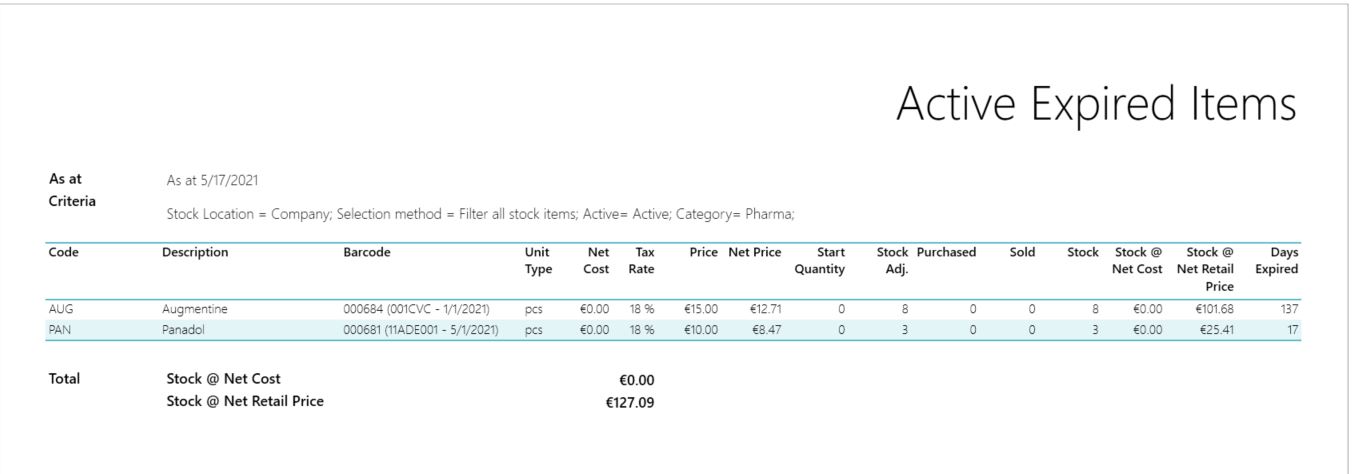
Task: Click the 137 days expired value
Action: coord(1288,309)
